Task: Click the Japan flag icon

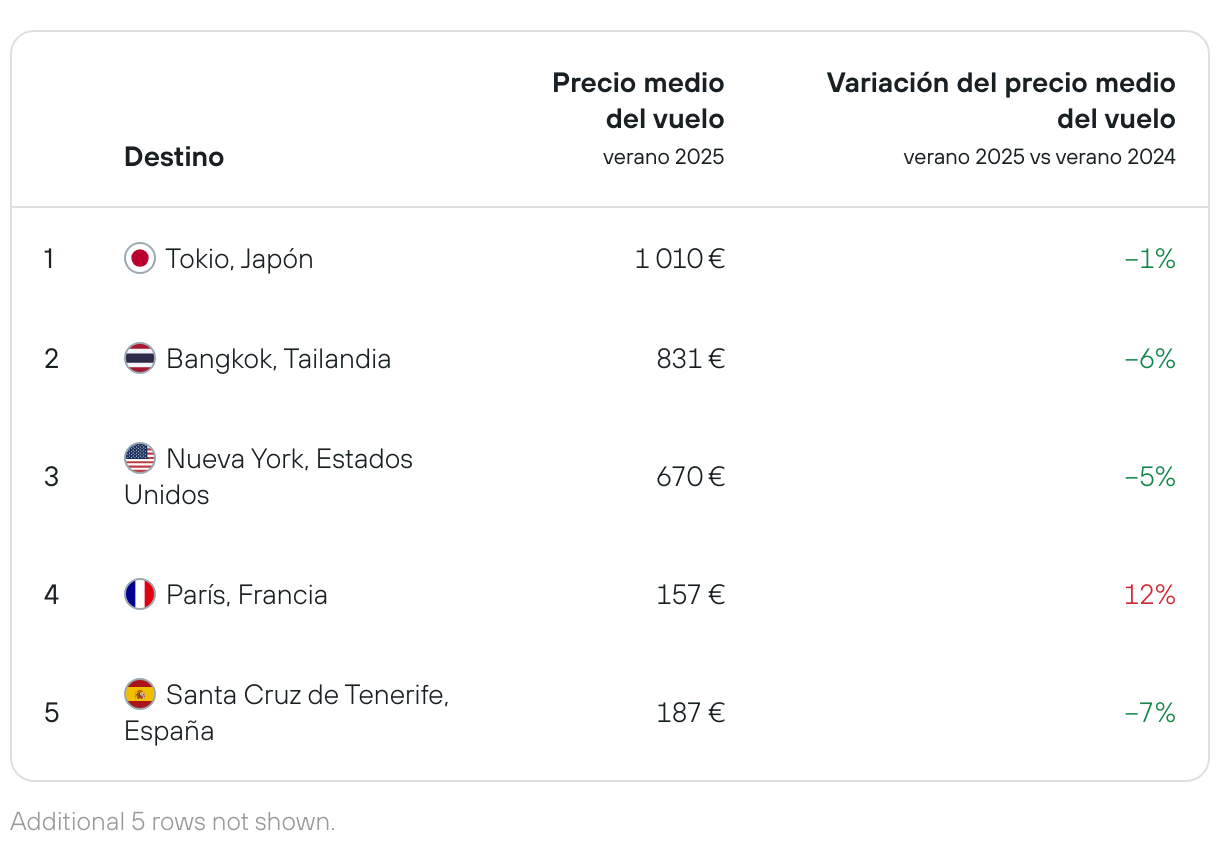Action: point(140,259)
